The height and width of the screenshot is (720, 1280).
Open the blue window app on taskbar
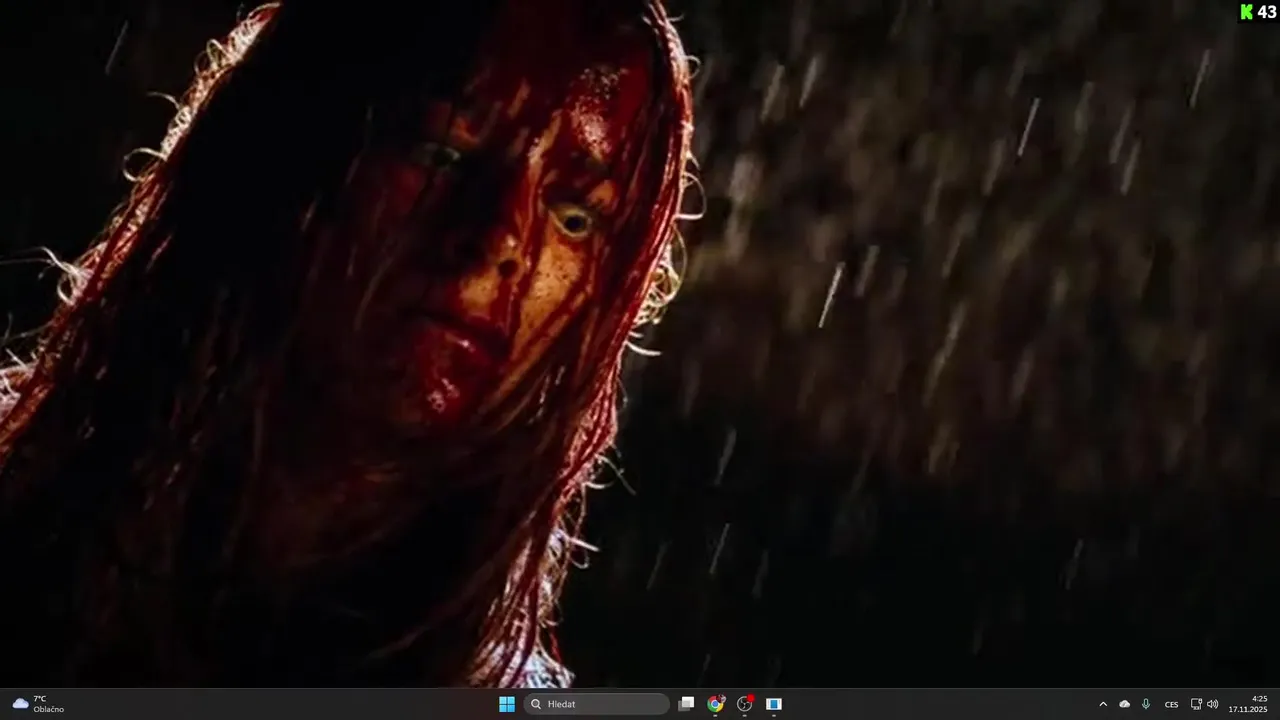click(x=773, y=704)
